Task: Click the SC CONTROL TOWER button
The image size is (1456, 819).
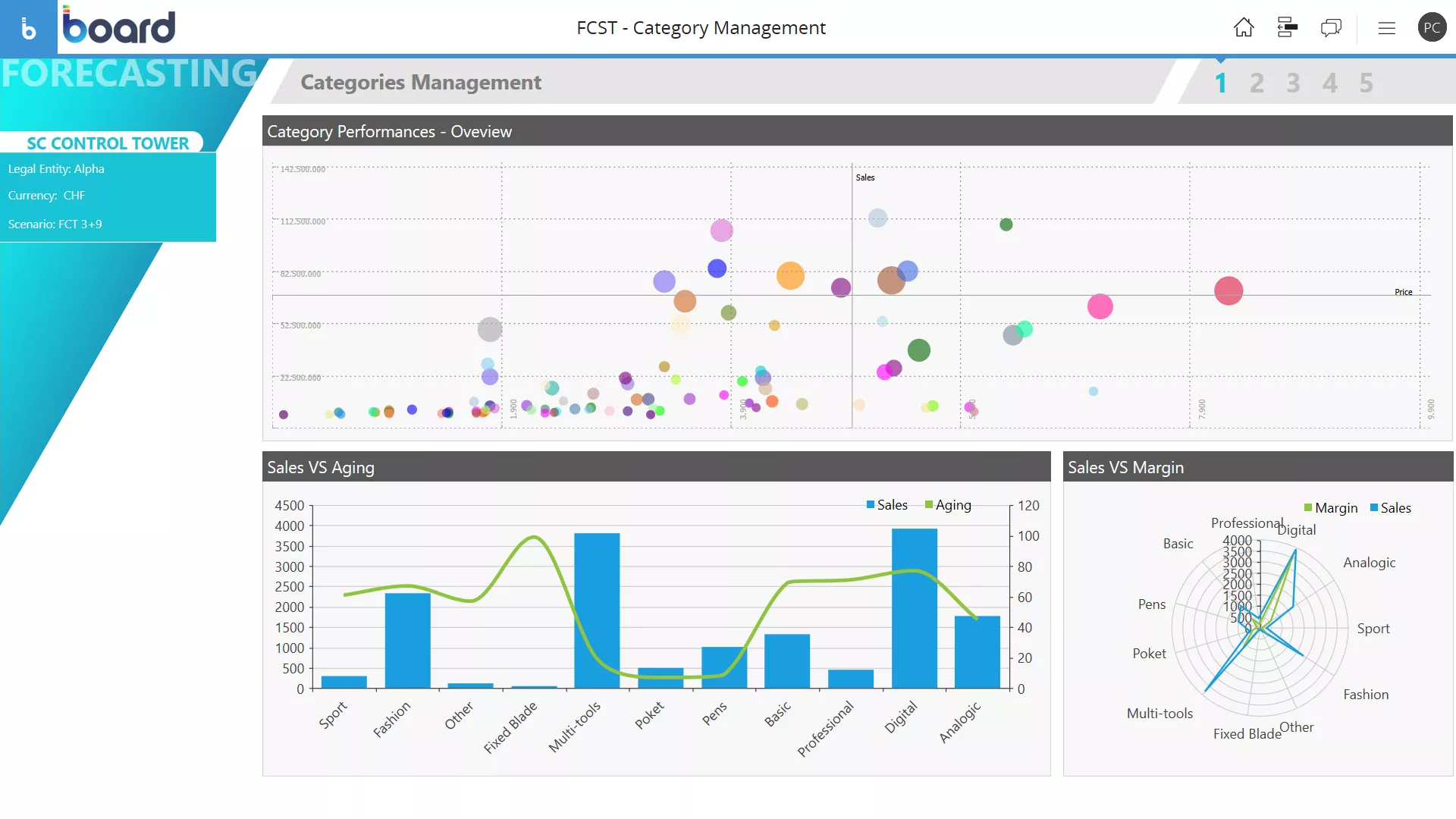Action: [107, 143]
